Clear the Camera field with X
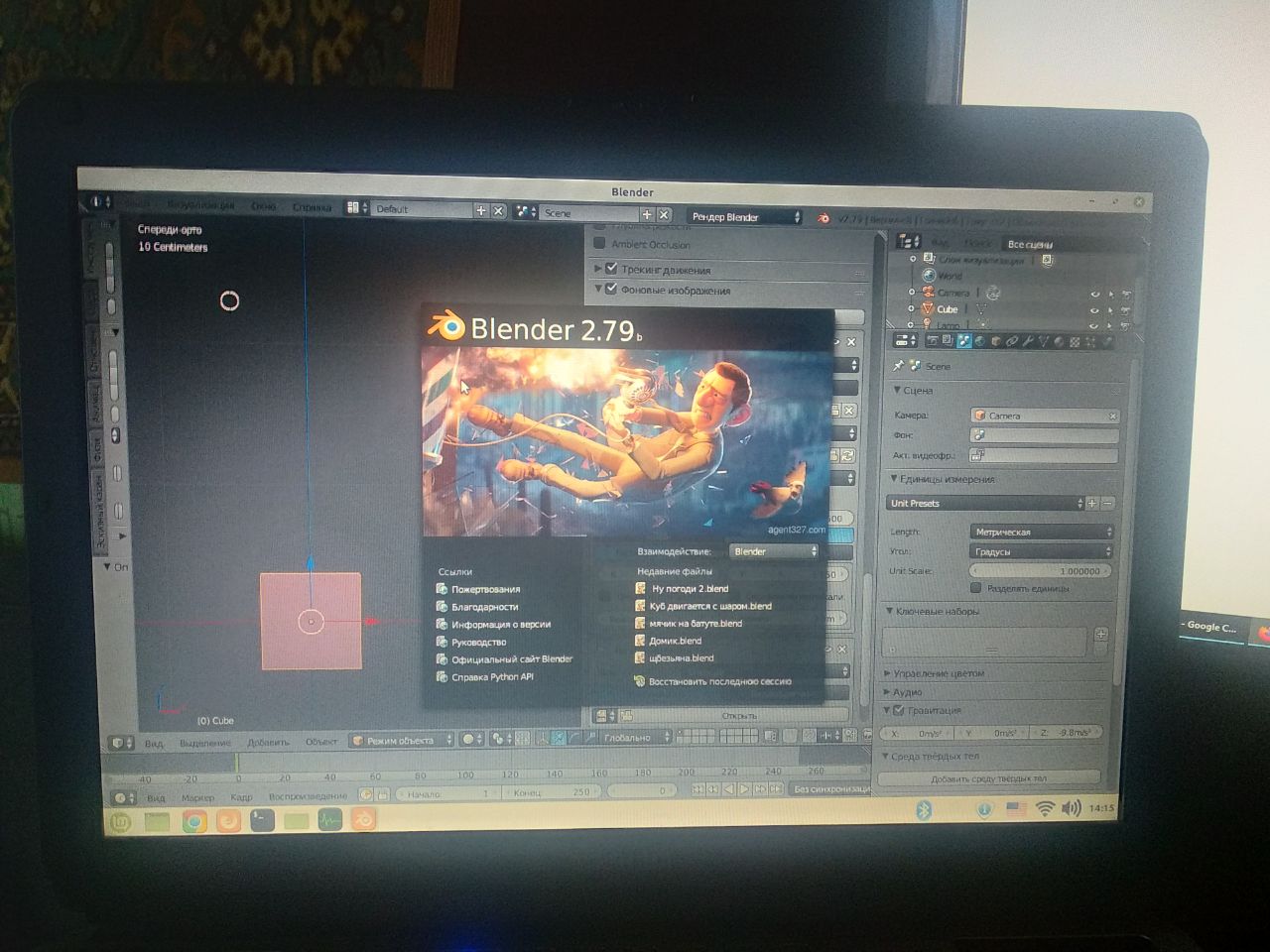This screenshot has width=1270, height=952. click(1112, 416)
